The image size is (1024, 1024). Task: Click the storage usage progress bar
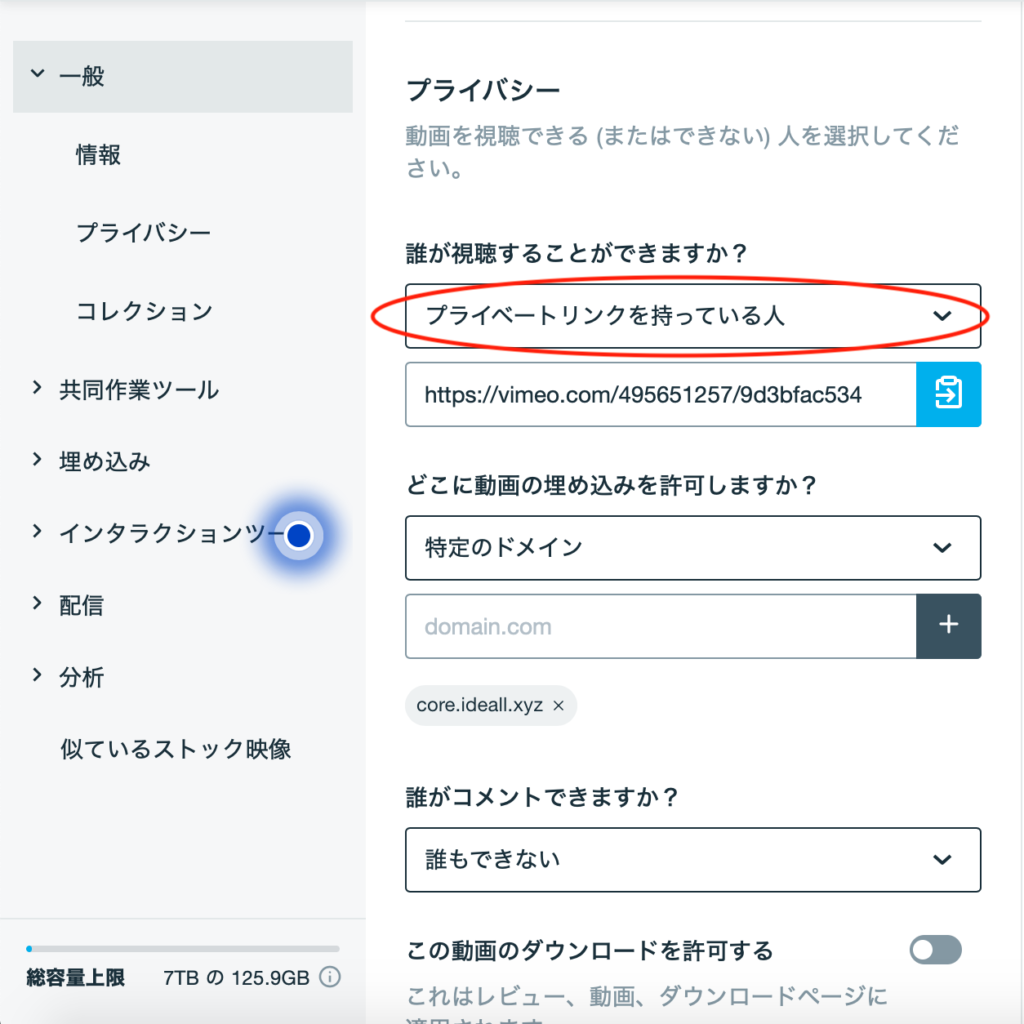182,948
